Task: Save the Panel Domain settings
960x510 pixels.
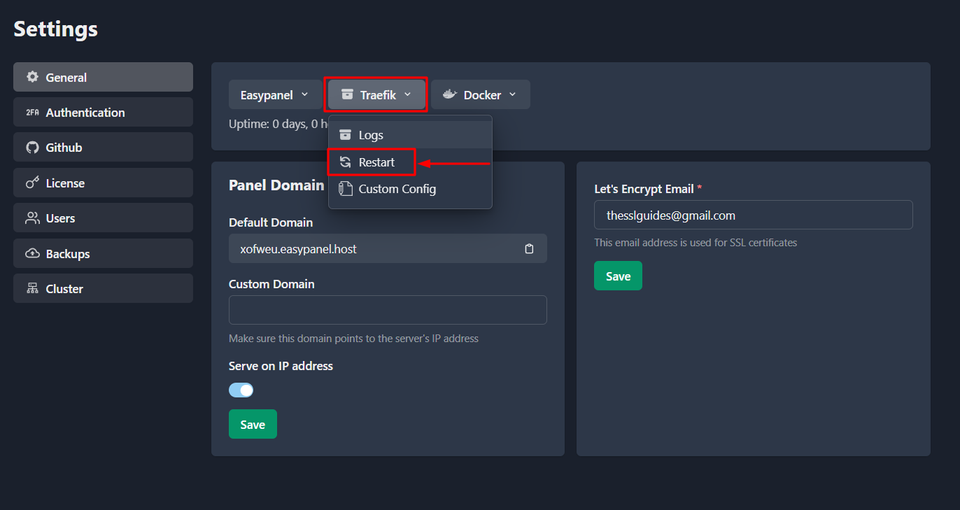Action: tap(253, 424)
